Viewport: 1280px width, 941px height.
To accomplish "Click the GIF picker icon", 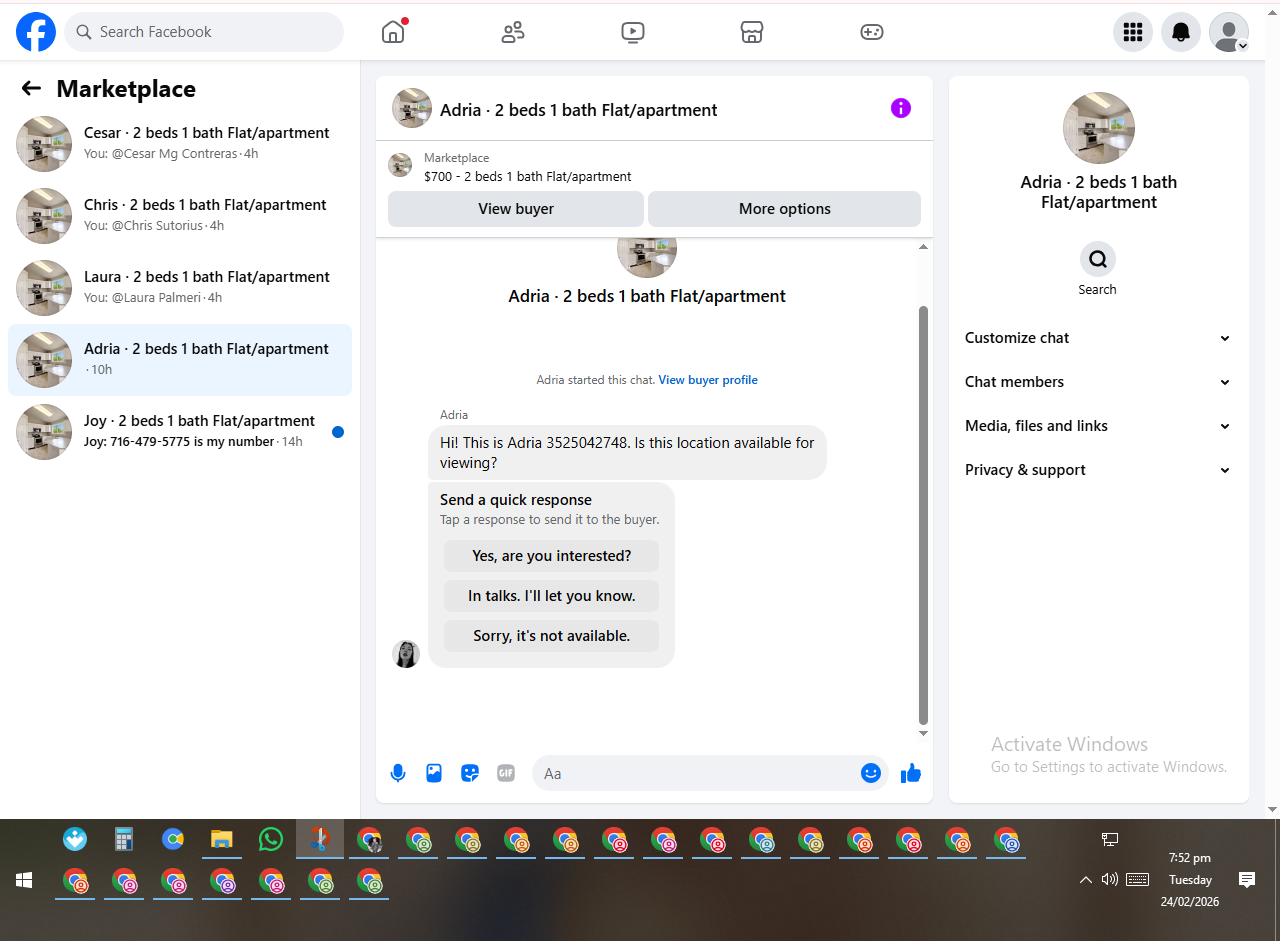I will [x=506, y=773].
